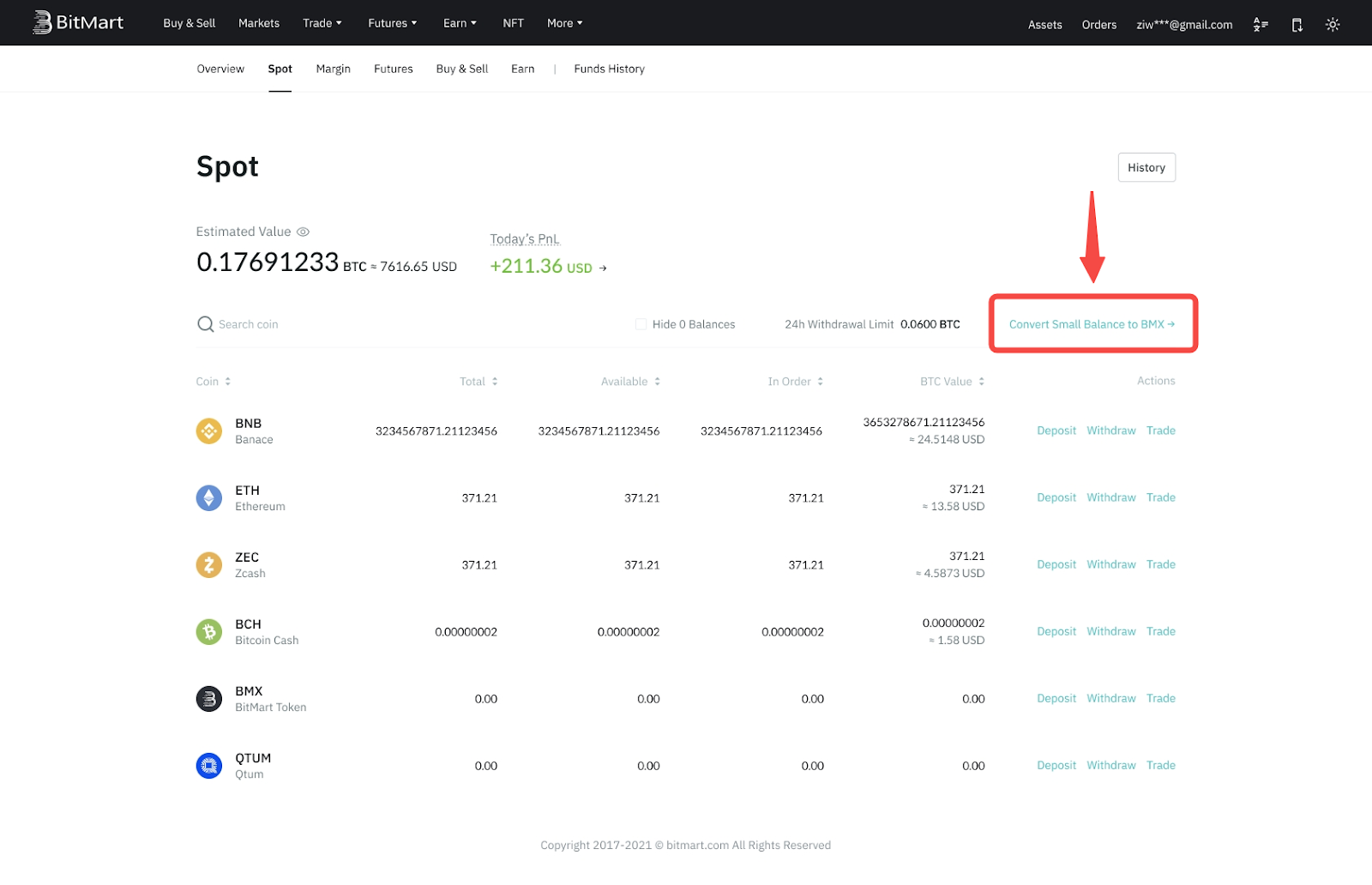Trade BCH
This screenshot has height=885, width=1372.
1161,631
